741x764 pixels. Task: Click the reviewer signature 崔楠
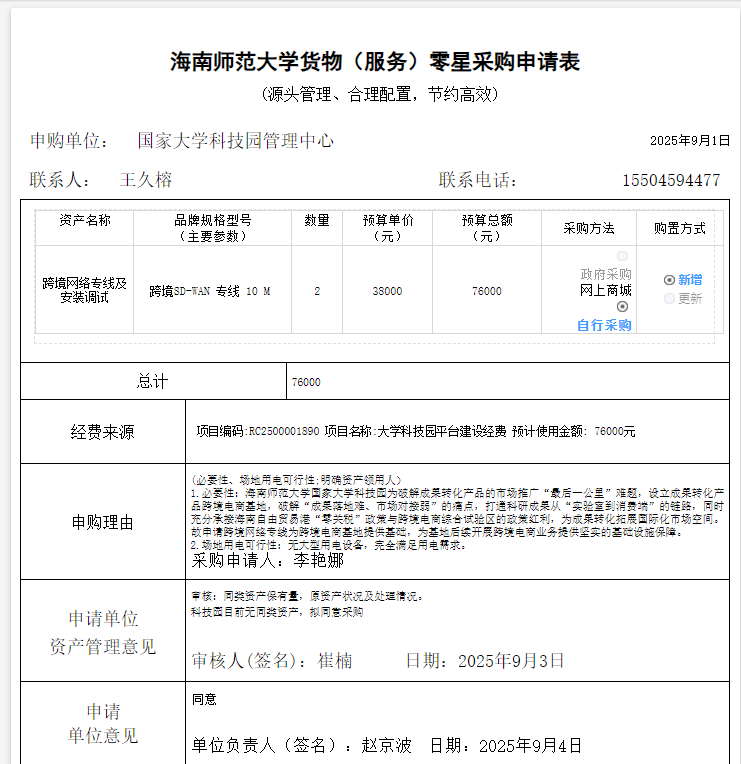coord(335,661)
